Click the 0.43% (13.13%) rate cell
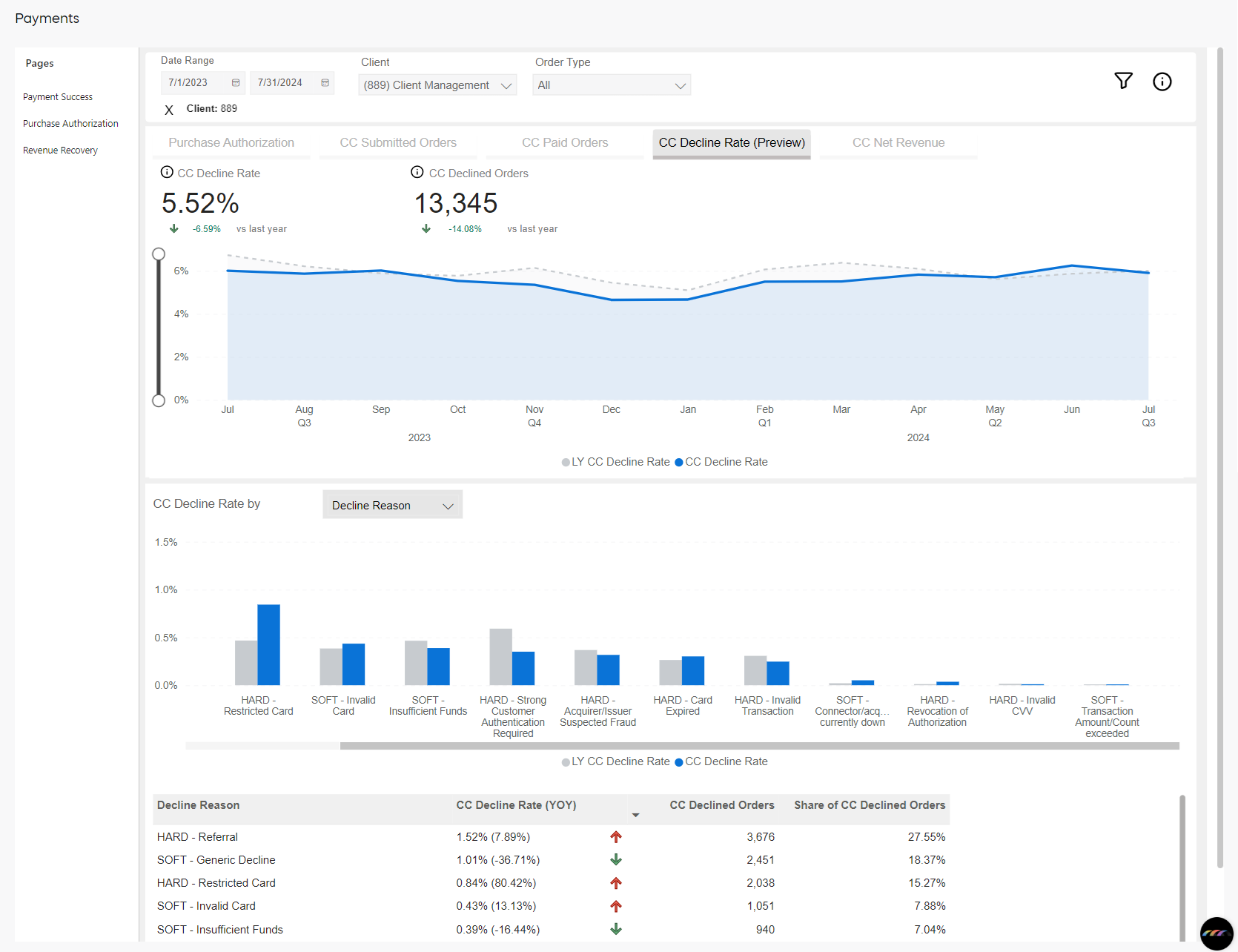The height and width of the screenshot is (952, 1238). coord(496,906)
